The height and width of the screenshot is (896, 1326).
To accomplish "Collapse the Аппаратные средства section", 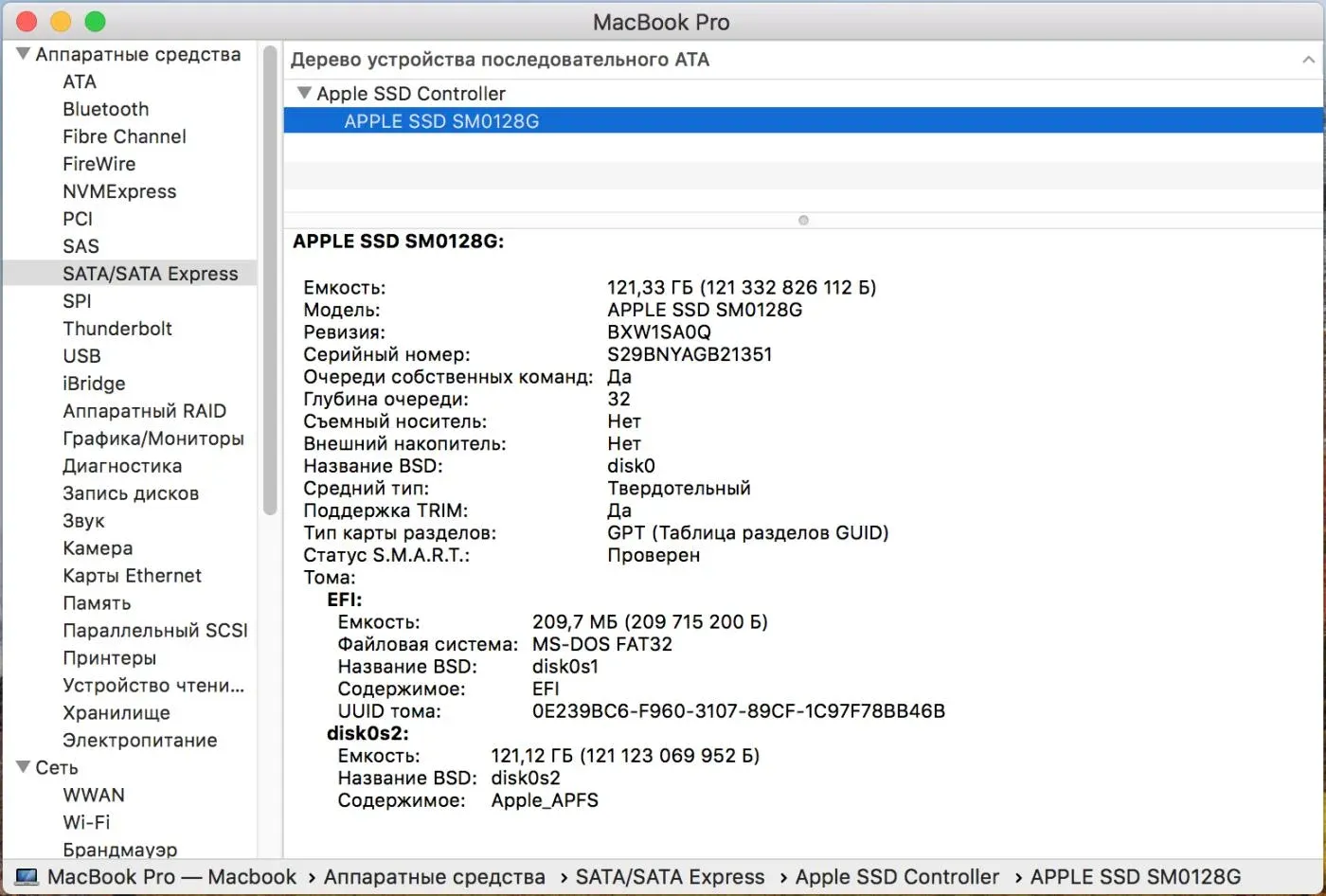I will pos(23,55).
